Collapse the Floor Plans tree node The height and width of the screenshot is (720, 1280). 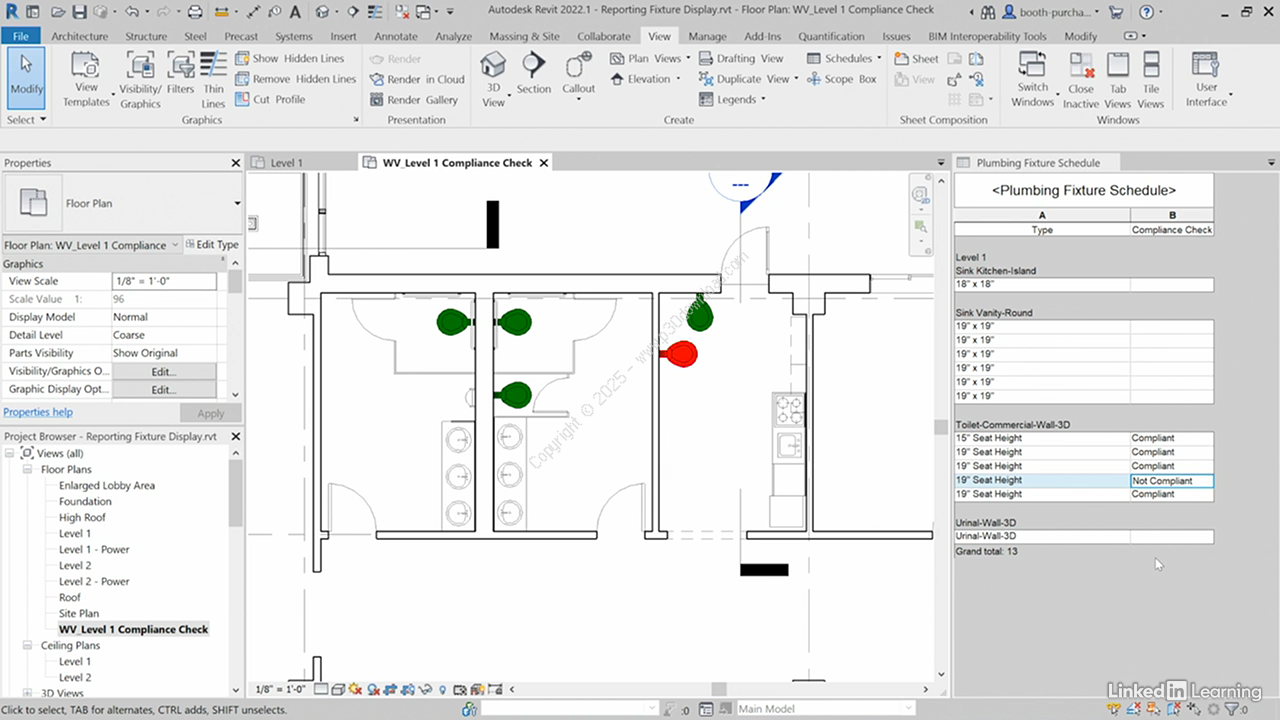(30, 469)
